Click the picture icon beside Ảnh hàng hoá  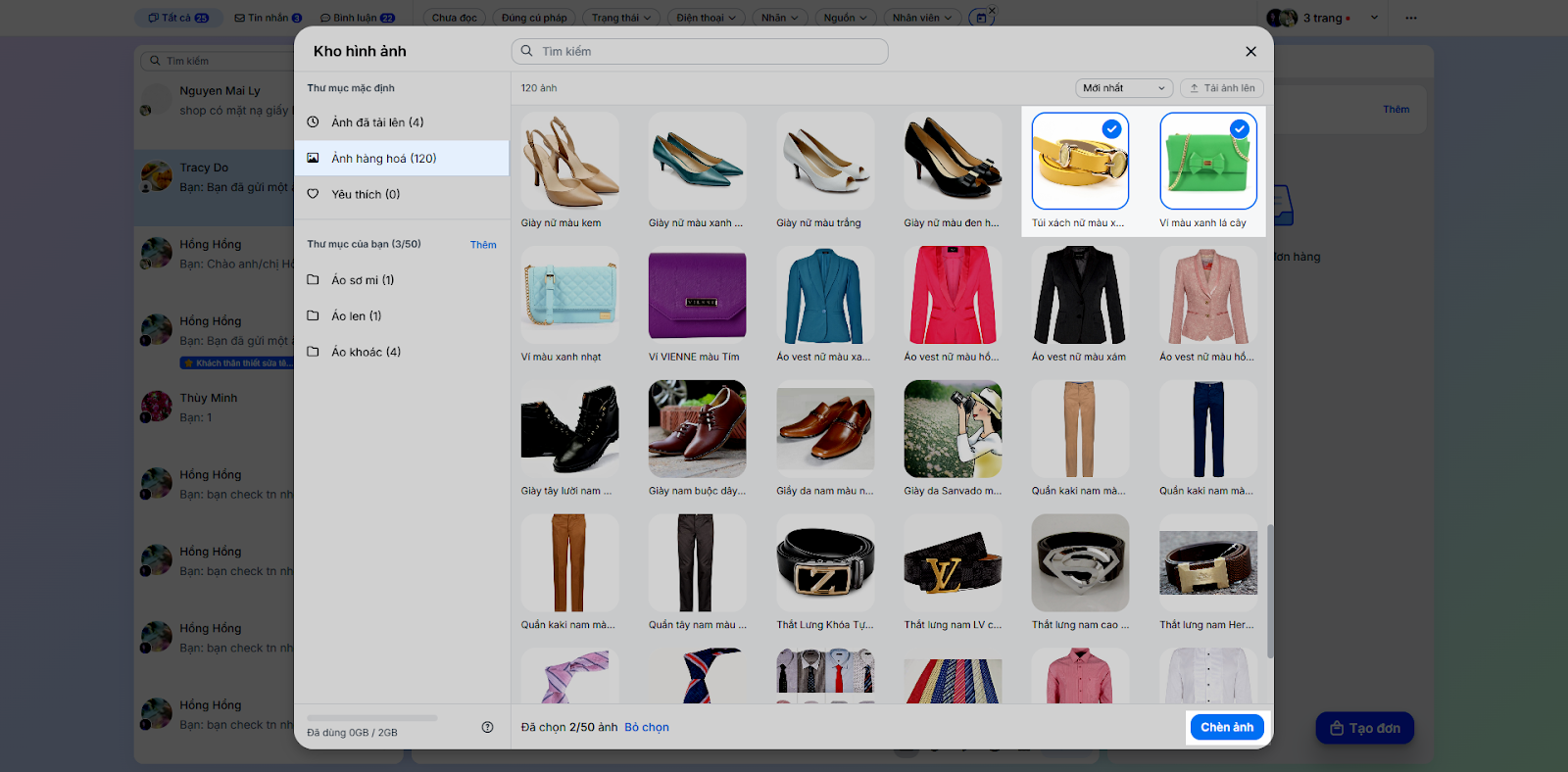point(314,158)
